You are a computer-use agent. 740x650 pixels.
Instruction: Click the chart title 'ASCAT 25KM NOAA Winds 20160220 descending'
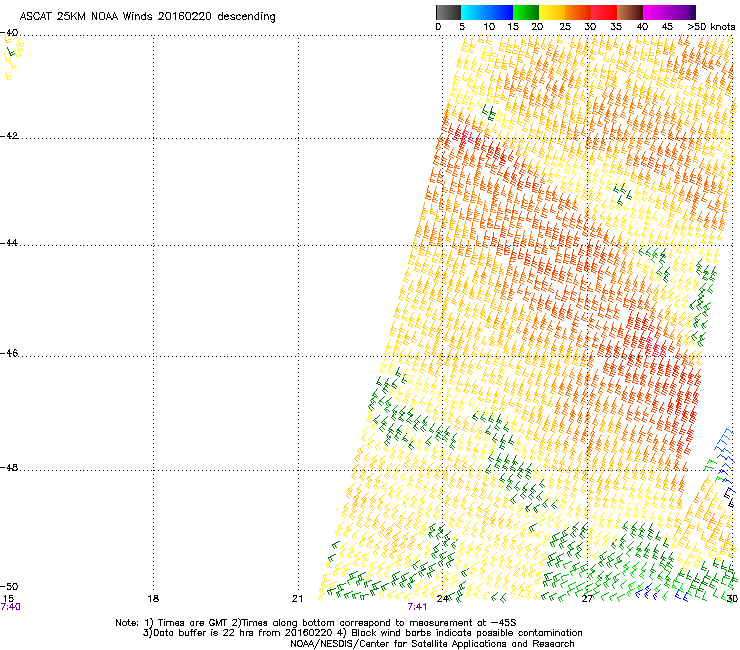tap(147, 16)
